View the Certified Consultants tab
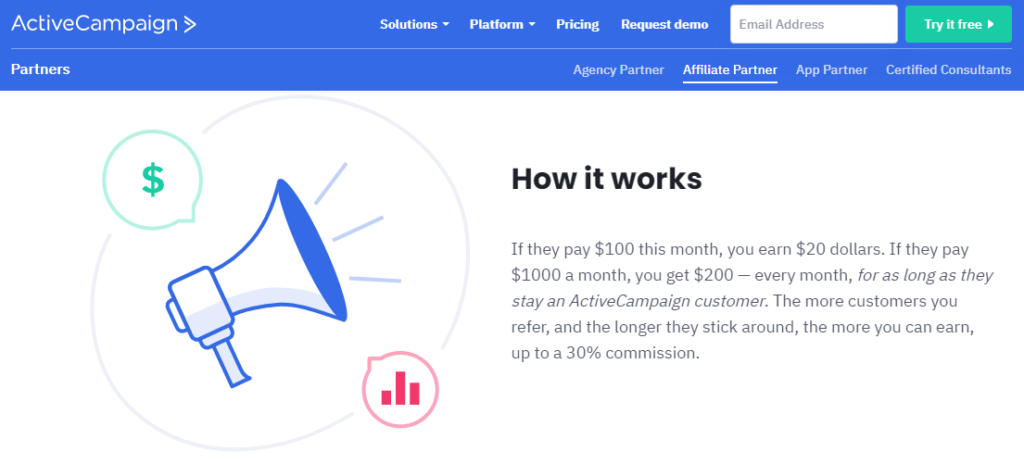Viewport: 1024px width, 464px height. point(949,70)
